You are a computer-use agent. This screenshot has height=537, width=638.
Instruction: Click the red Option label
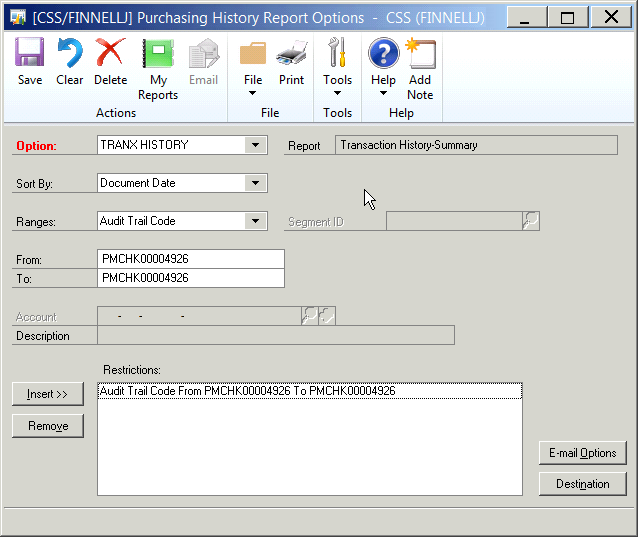click(x=36, y=146)
